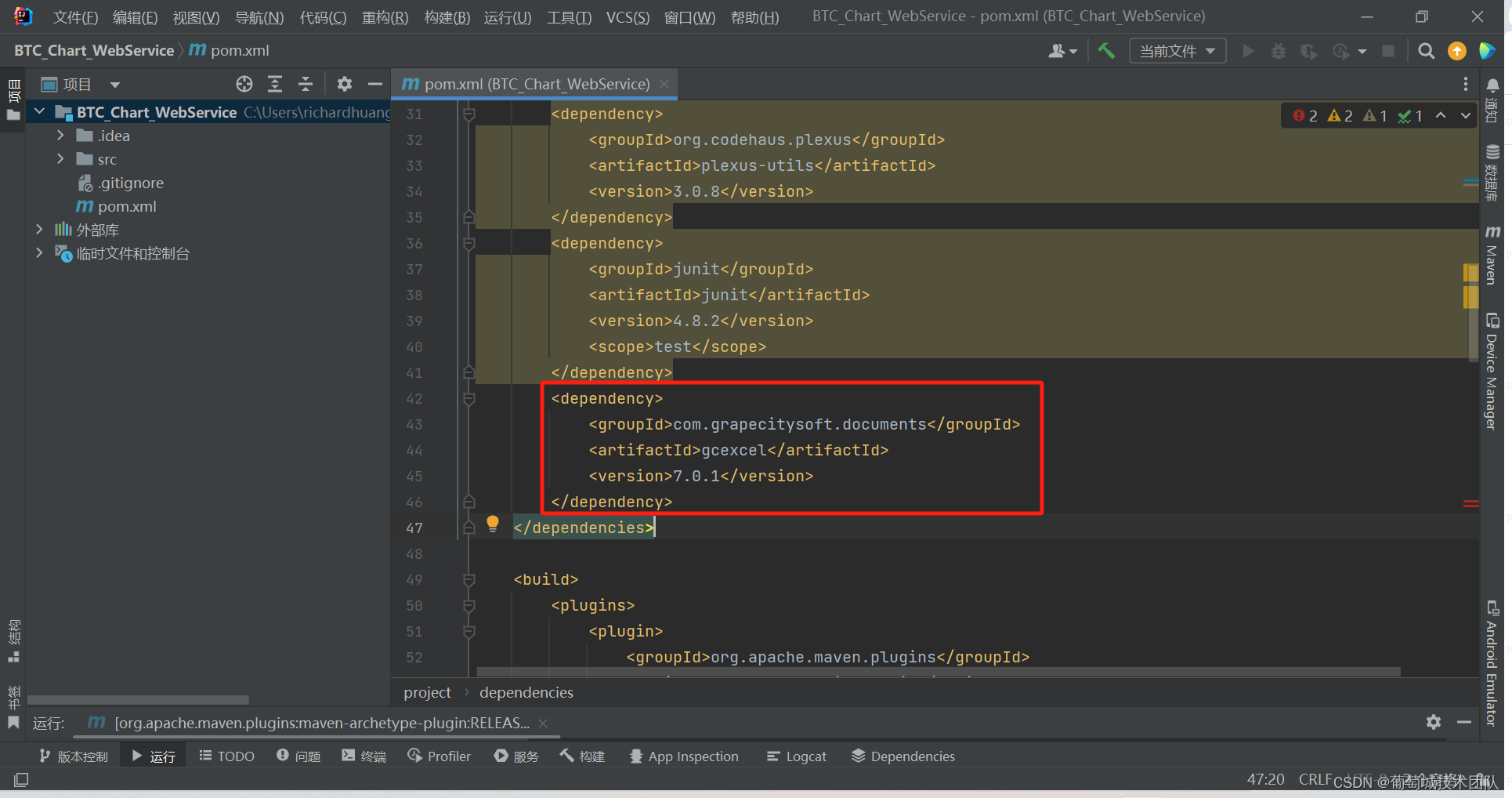
Task: Open the 当前文件 run configuration dropdown
Action: pyautogui.click(x=1175, y=50)
